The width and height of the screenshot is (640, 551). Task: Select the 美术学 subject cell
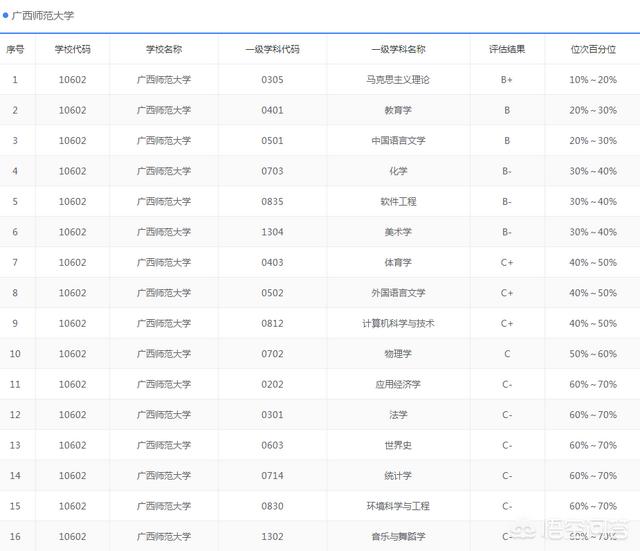pyautogui.click(x=398, y=232)
